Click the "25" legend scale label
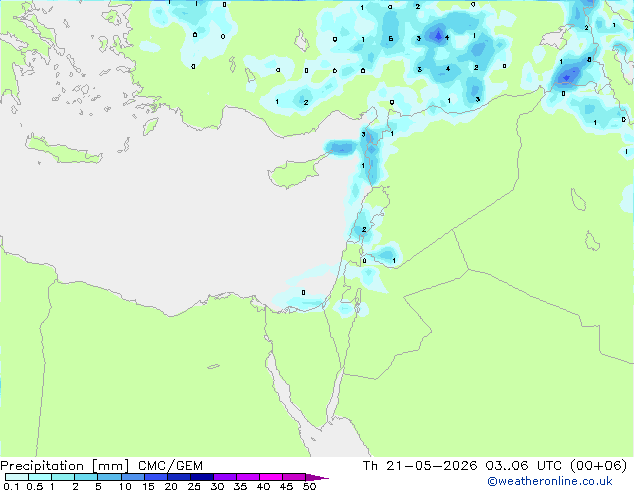 194,486
